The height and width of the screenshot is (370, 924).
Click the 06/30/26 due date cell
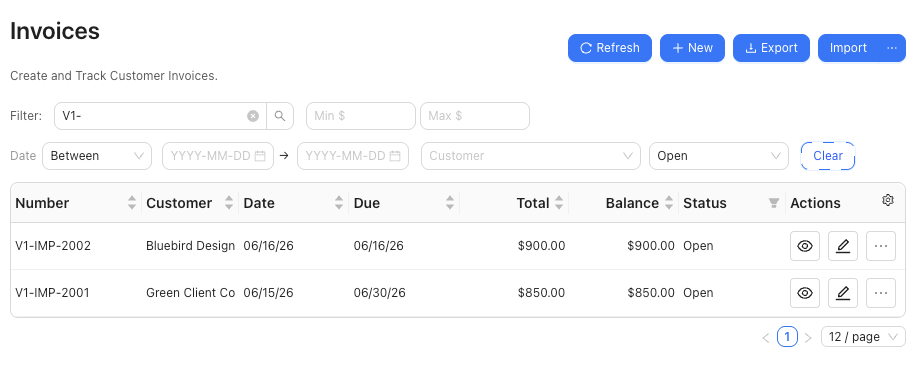380,293
